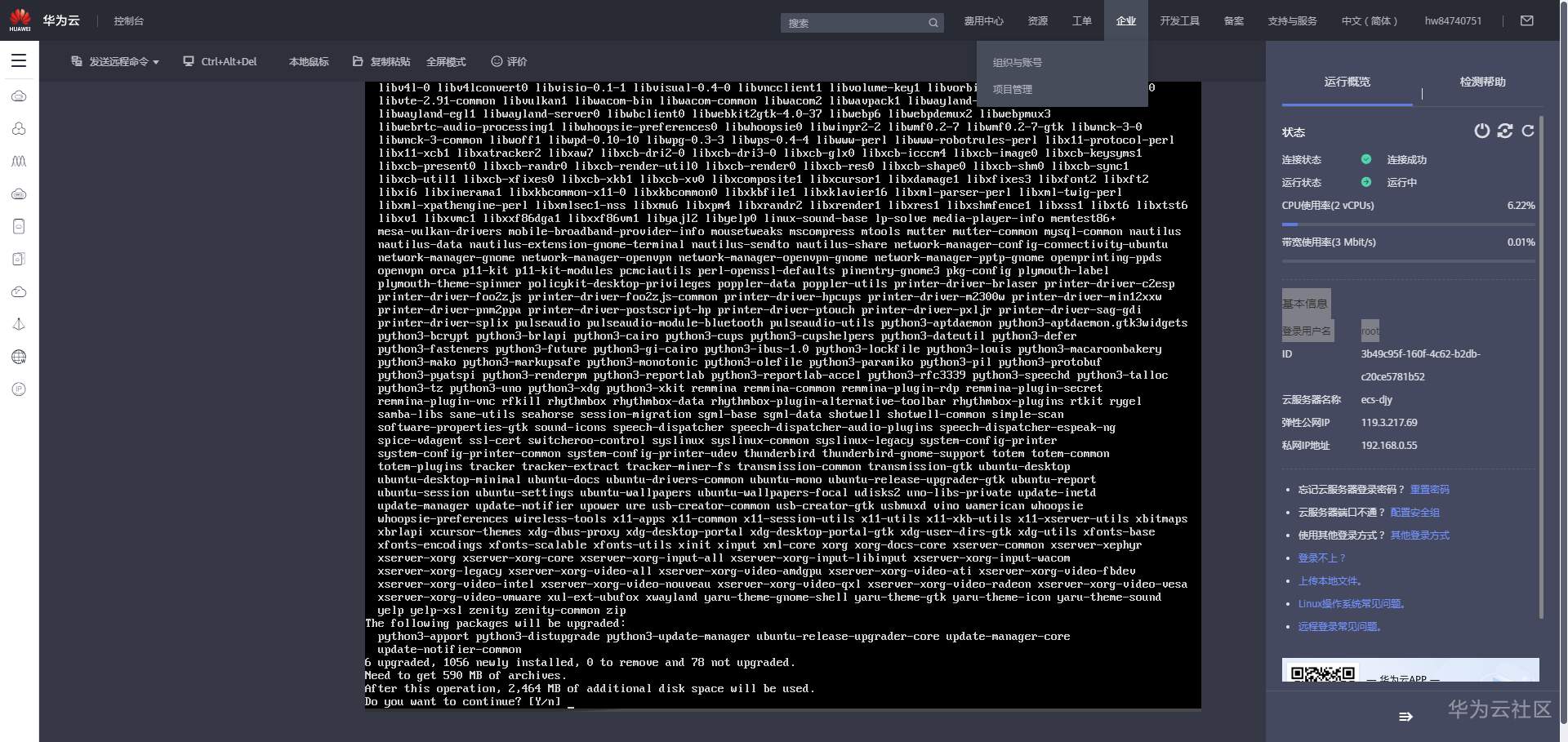The height and width of the screenshot is (742, 1568).
Task: Select 项目管理 from the 企业 dropdown
Action: click(1013, 90)
